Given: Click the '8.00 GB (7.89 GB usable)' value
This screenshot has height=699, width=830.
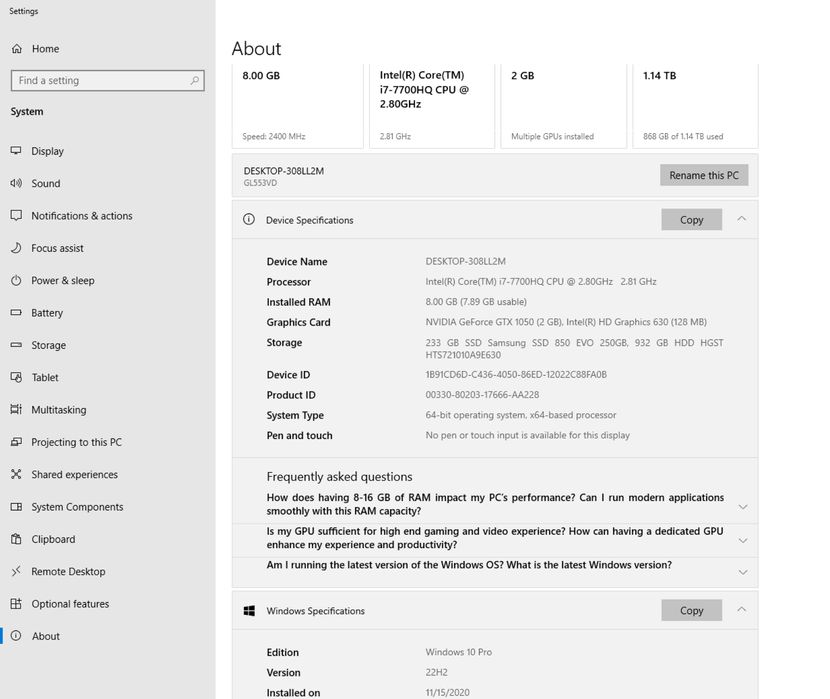Looking at the screenshot, I should (476, 302).
